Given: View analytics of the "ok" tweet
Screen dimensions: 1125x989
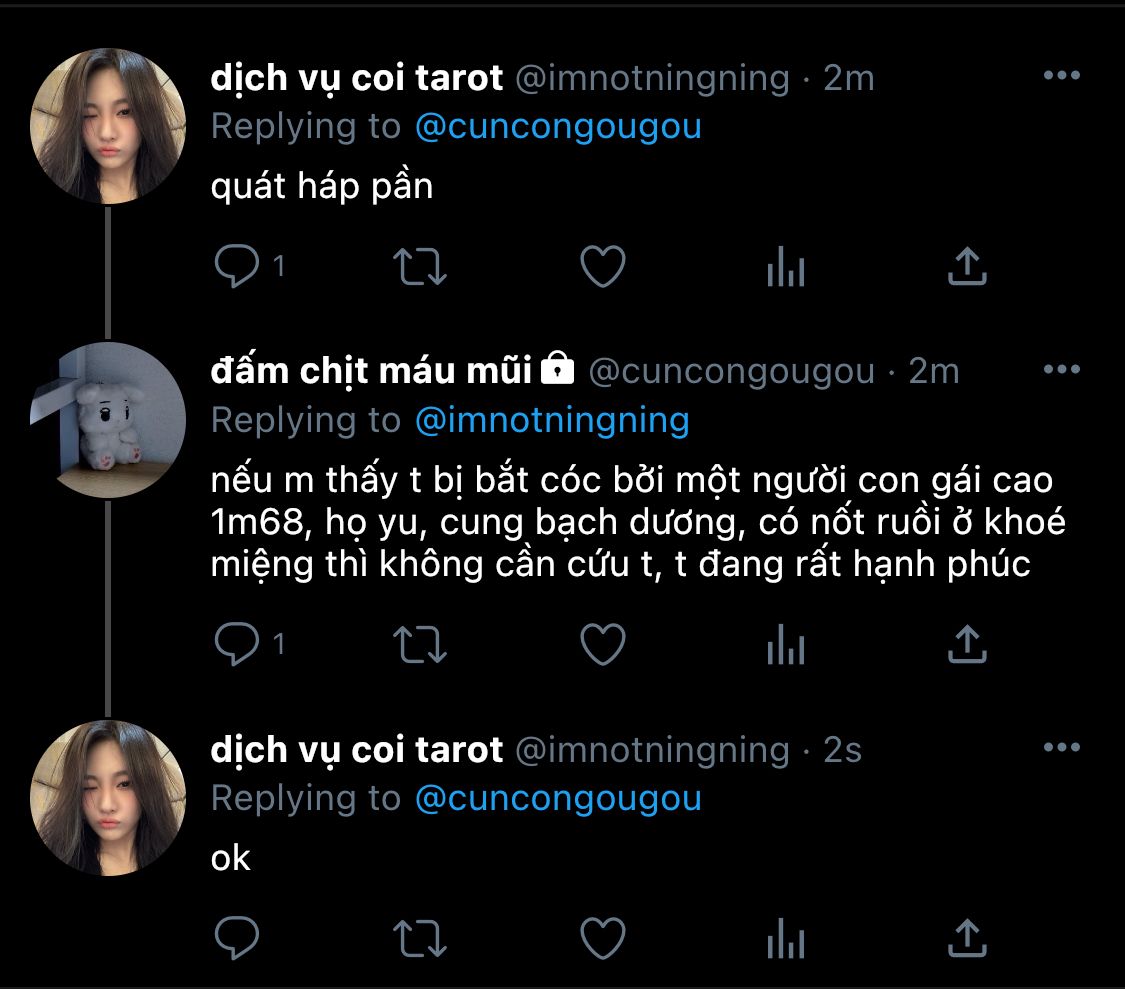Looking at the screenshot, I should point(785,938).
